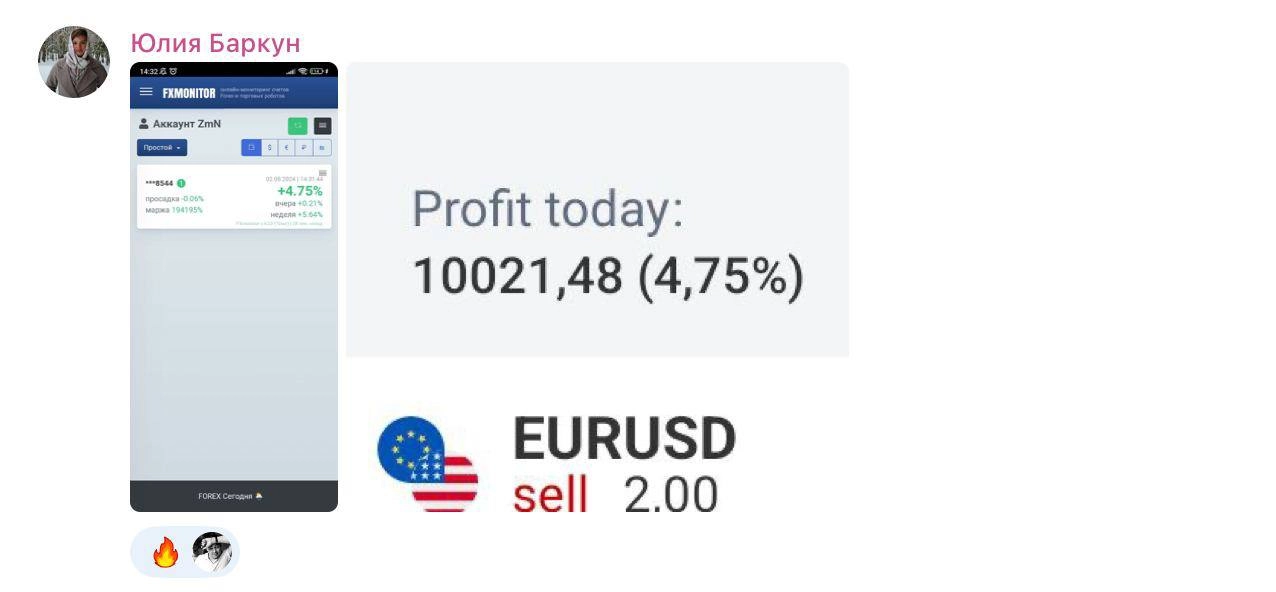This screenshot has width=1276, height=592.
Task: Open Юлия Баркун sender name
Action: click(x=215, y=44)
